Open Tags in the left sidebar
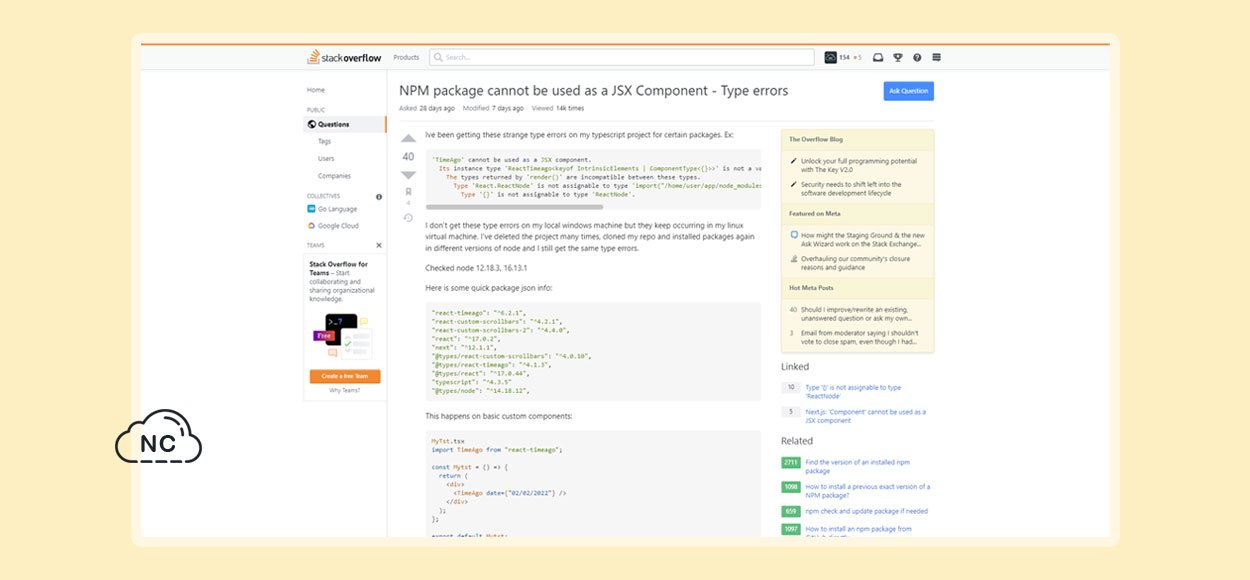This screenshot has width=1250, height=580. (x=325, y=141)
